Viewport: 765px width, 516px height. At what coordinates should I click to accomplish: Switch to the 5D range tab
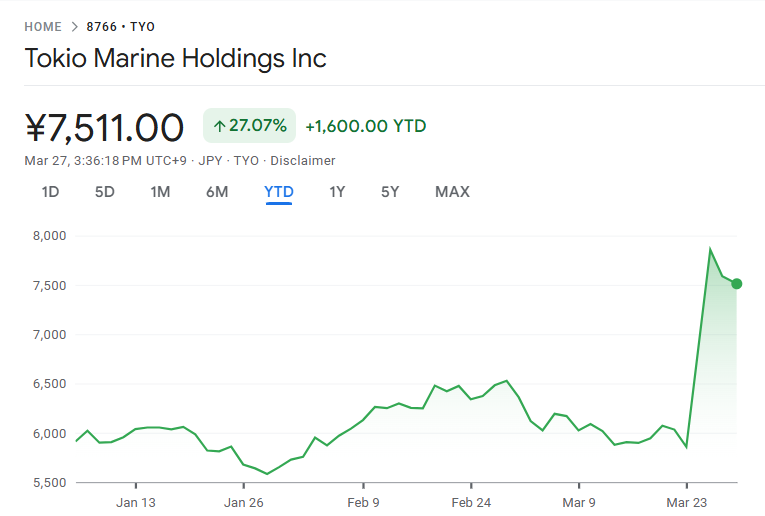point(105,192)
